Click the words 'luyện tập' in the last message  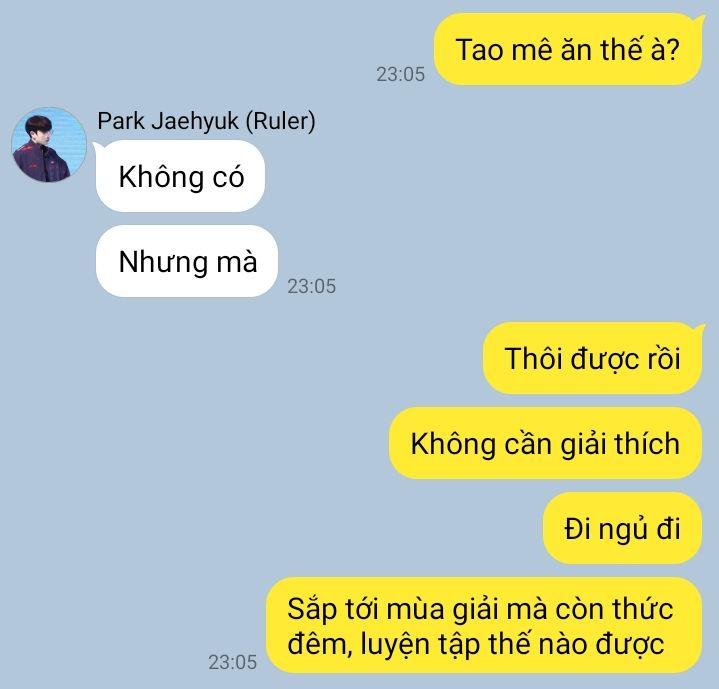pos(419,644)
